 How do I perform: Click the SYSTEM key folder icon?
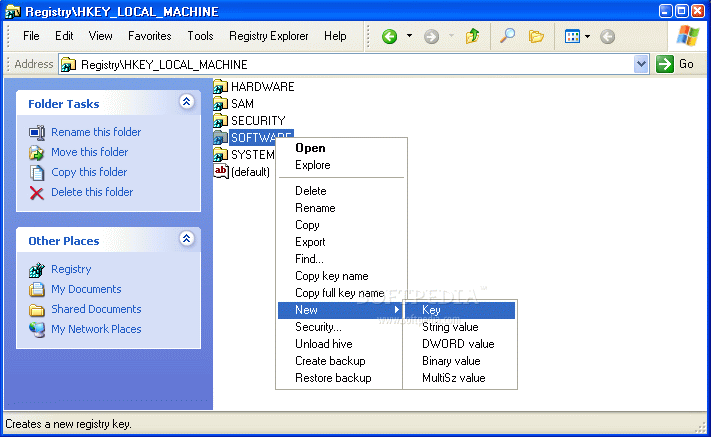(220, 155)
